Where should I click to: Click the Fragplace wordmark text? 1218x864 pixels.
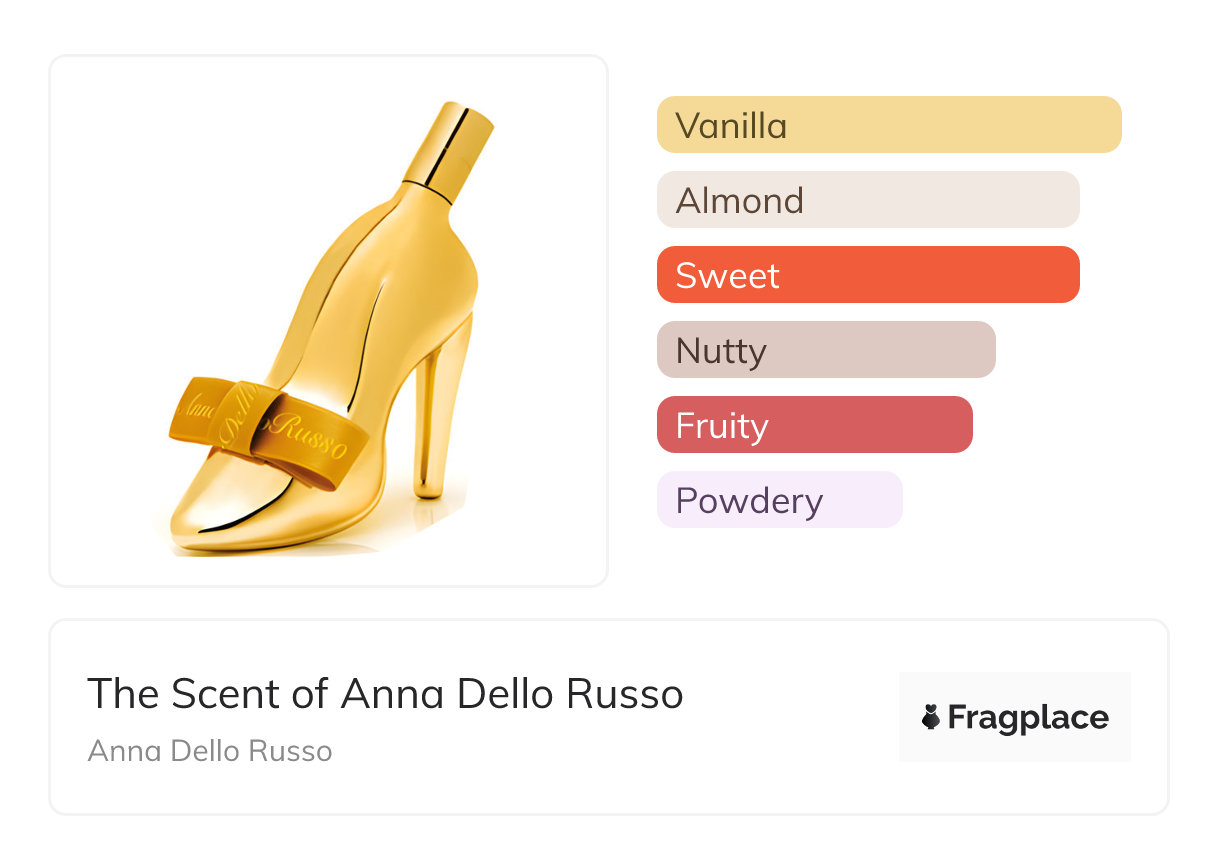[x=1027, y=717]
